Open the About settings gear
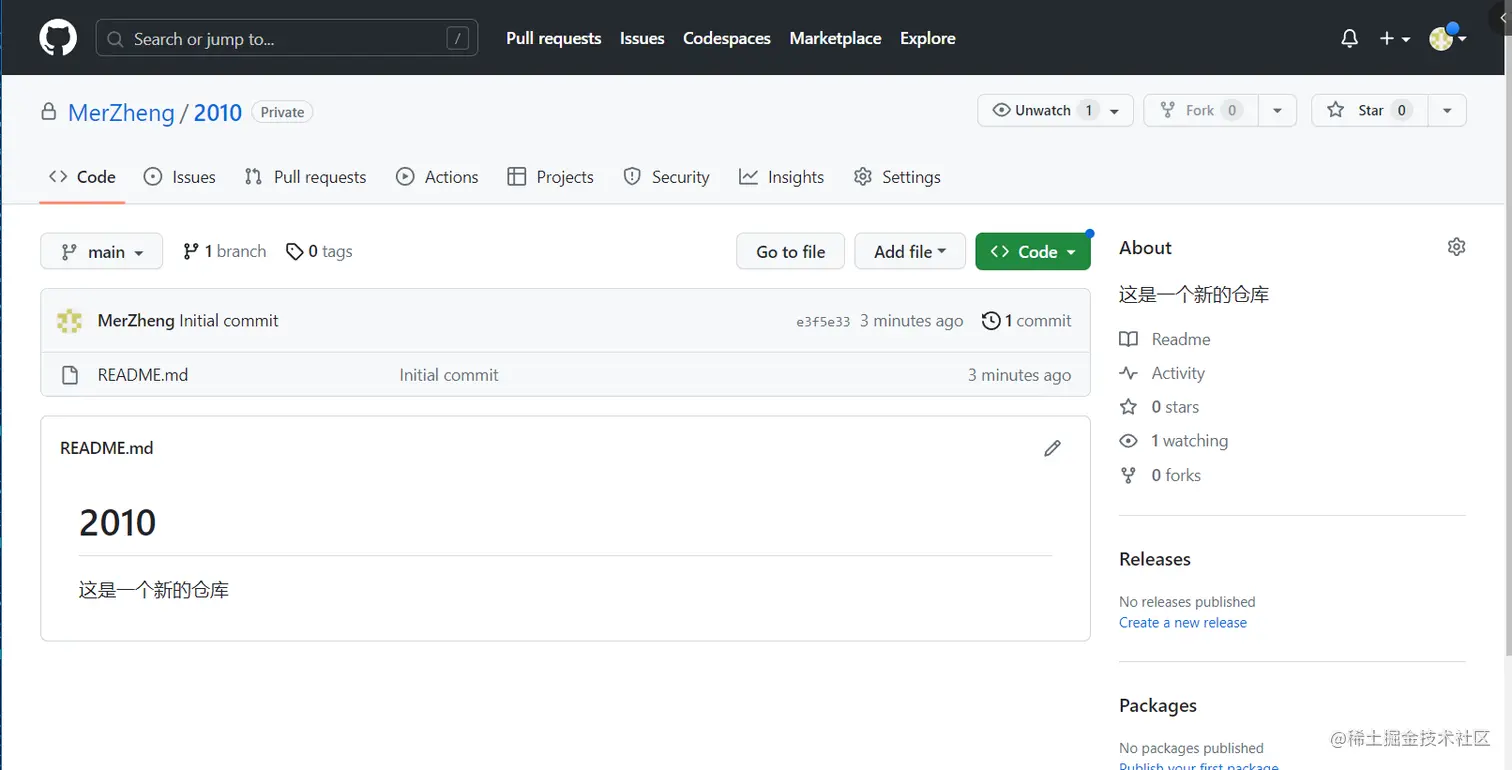The image size is (1512, 770). [x=1456, y=247]
